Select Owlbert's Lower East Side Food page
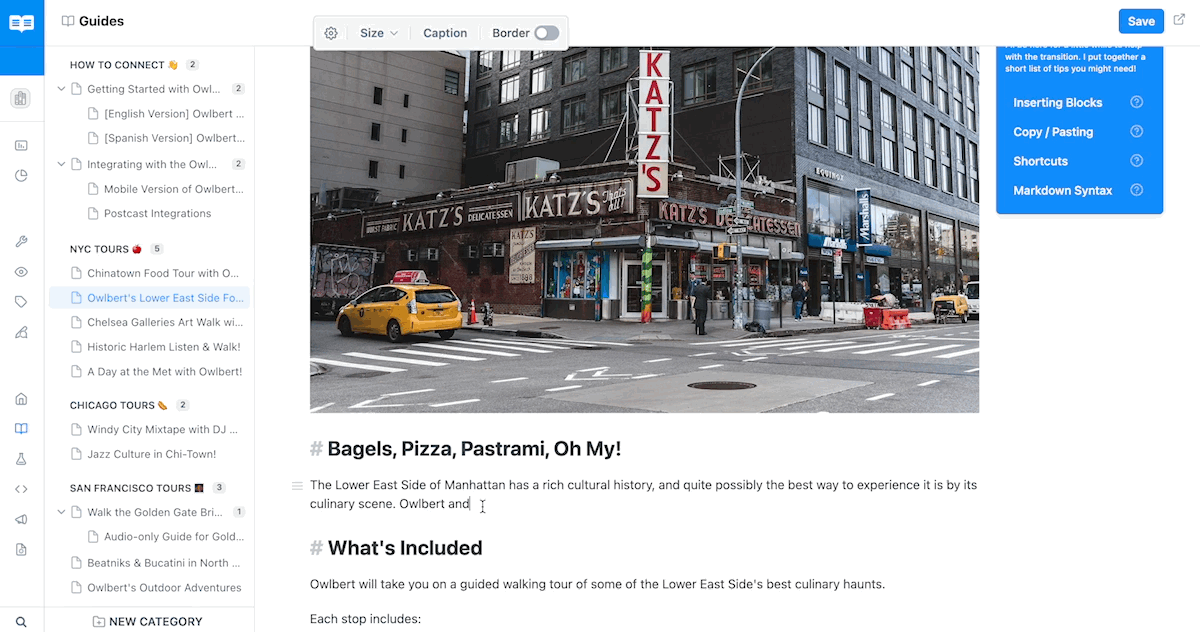This screenshot has height=632, width=1200. pos(150,298)
